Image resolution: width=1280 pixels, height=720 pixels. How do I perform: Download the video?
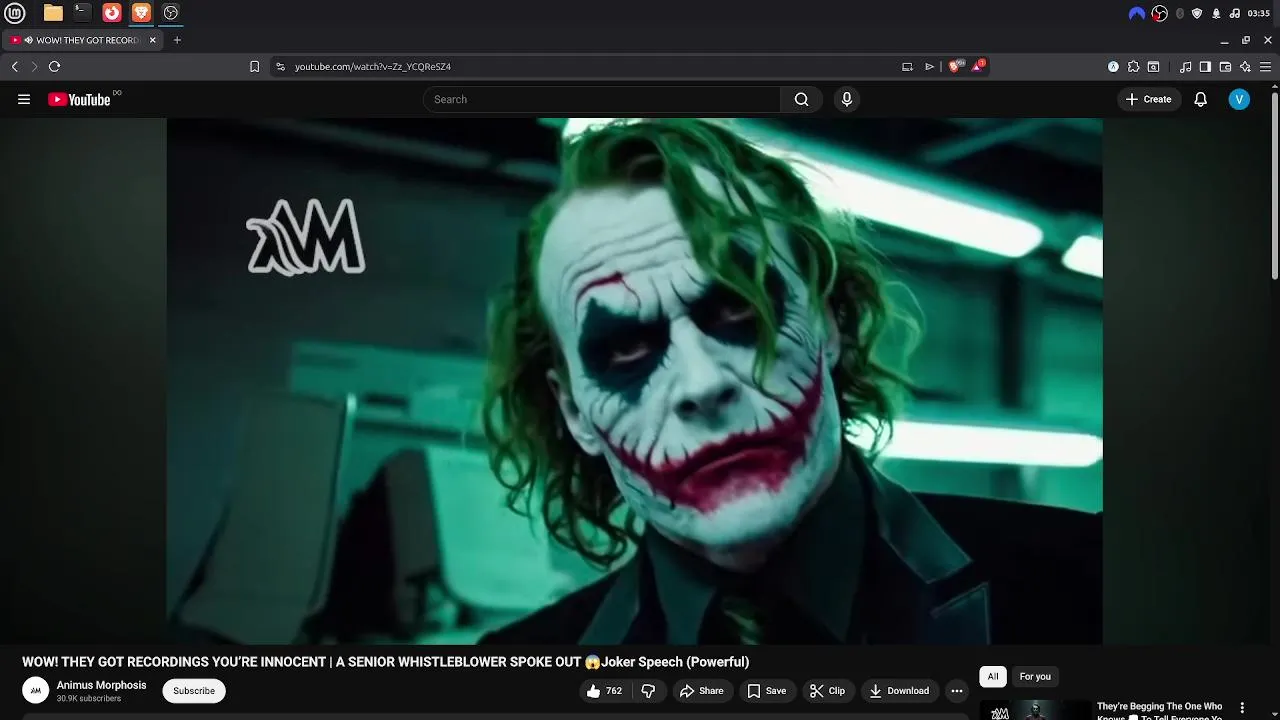pyautogui.click(x=899, y=691)
